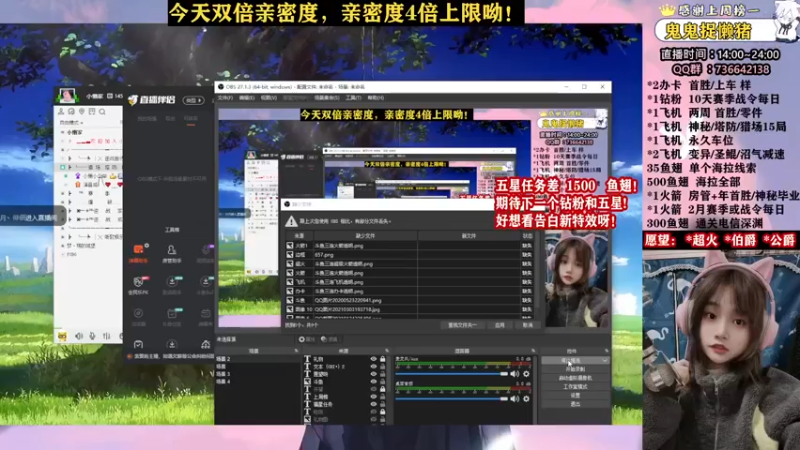
Task: Open the 帮助(H) menu in OBS
Action: coord(376,97)
